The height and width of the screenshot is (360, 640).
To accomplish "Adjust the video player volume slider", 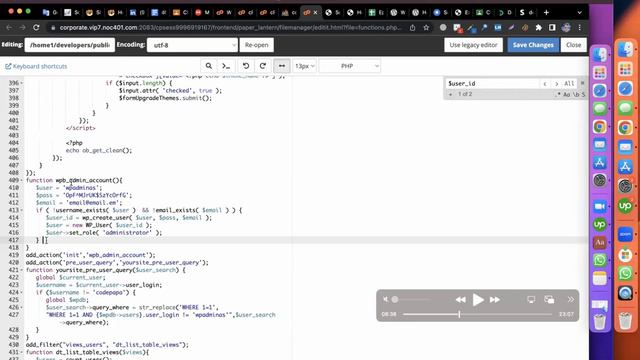I will [x=411, y=300].
